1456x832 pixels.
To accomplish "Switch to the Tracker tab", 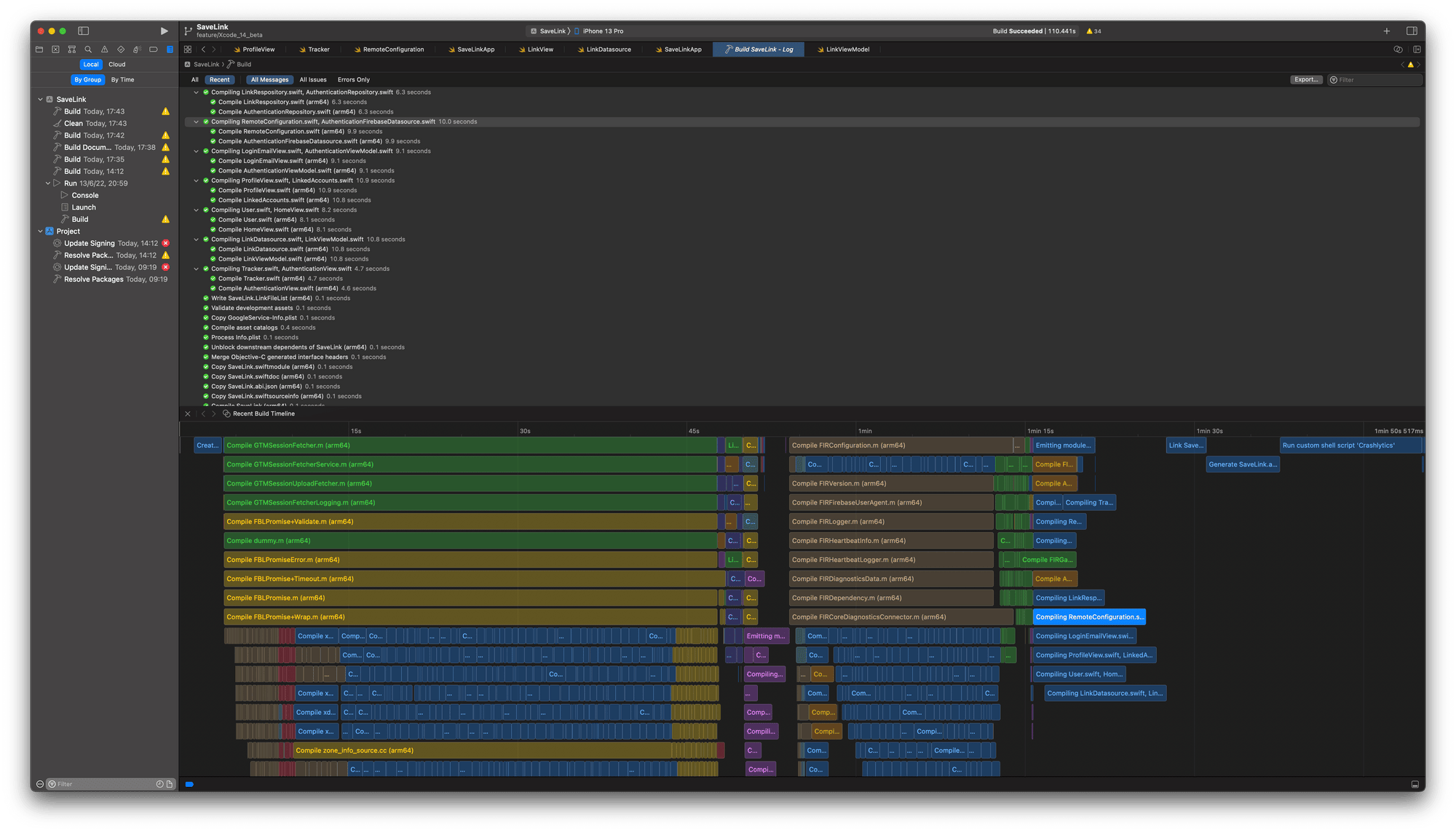I will click(314, 49).
